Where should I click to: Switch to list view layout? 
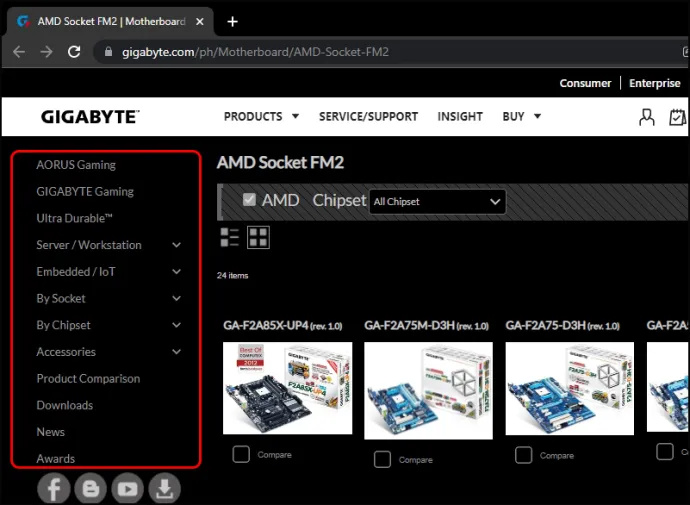229,238
